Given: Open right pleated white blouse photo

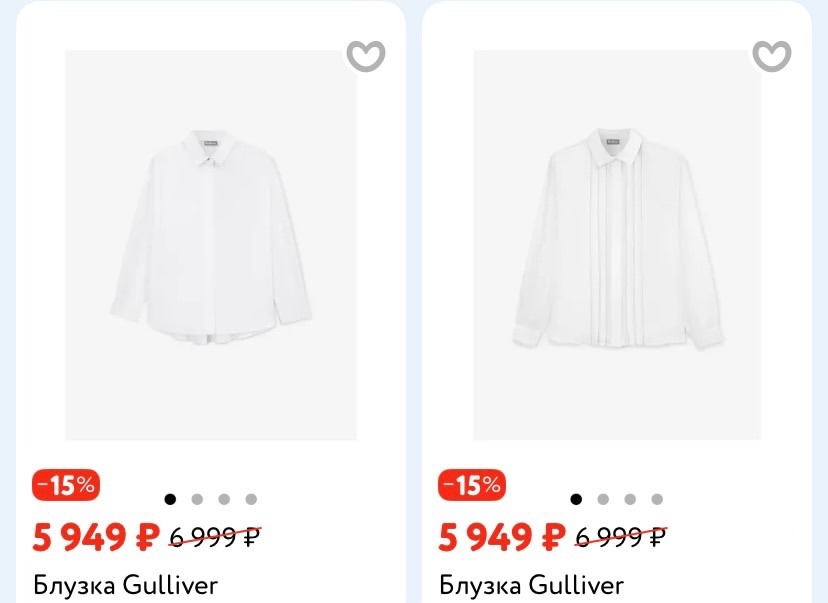Looking at the screenshot, I should coord(617,245).
